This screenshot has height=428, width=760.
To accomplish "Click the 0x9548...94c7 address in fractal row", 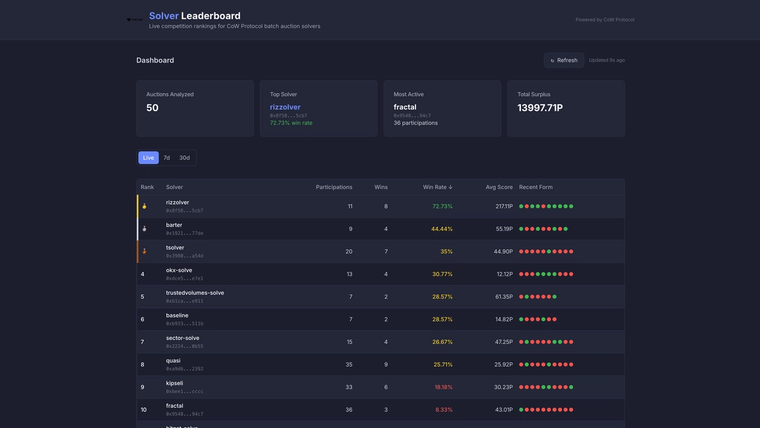I will (x=185, y=414).
